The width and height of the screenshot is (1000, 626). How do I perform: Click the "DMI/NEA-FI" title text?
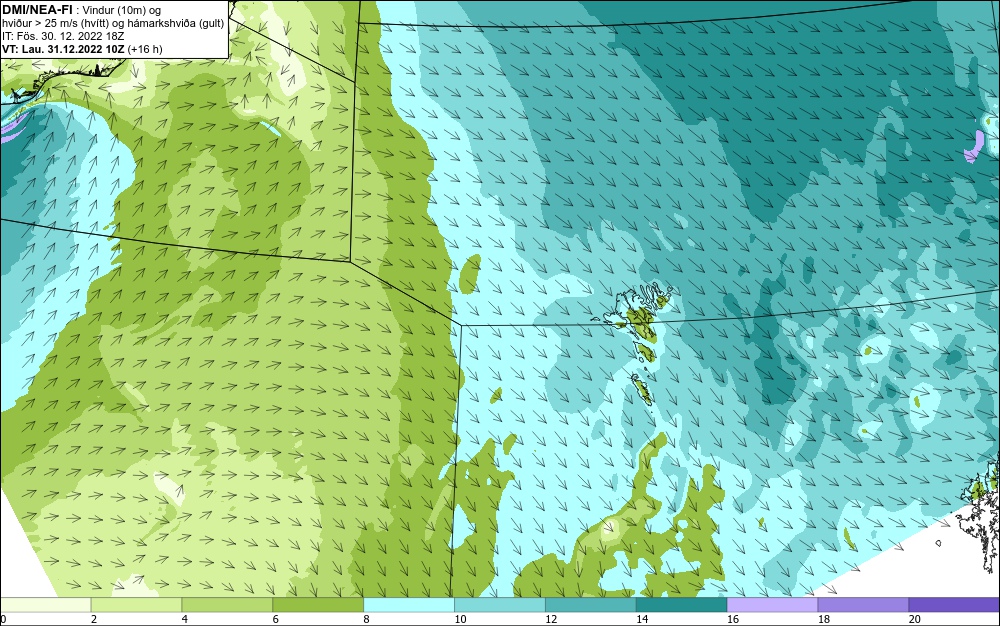tap(37, 9)
